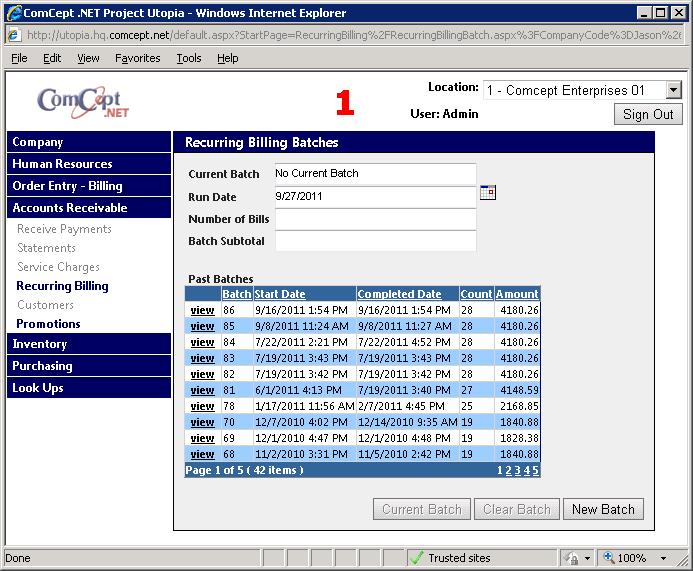Open the Location dropdown list

[x=673, y=90]
